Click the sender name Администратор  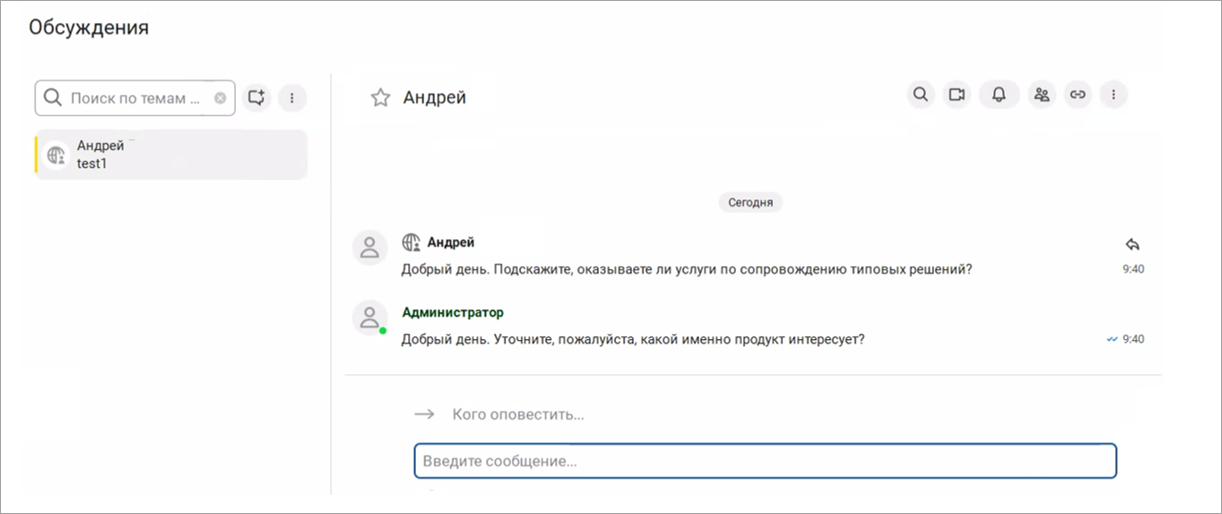(453, 312)
